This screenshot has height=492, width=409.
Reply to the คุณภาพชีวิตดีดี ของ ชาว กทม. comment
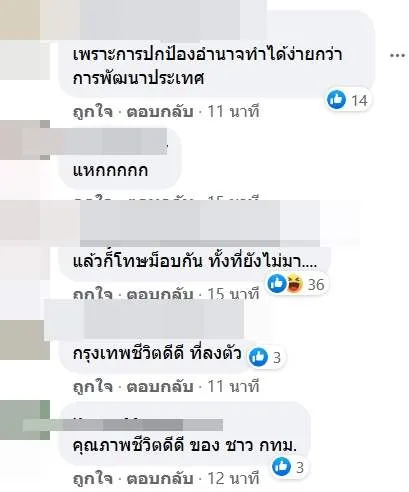coord(160,479)
